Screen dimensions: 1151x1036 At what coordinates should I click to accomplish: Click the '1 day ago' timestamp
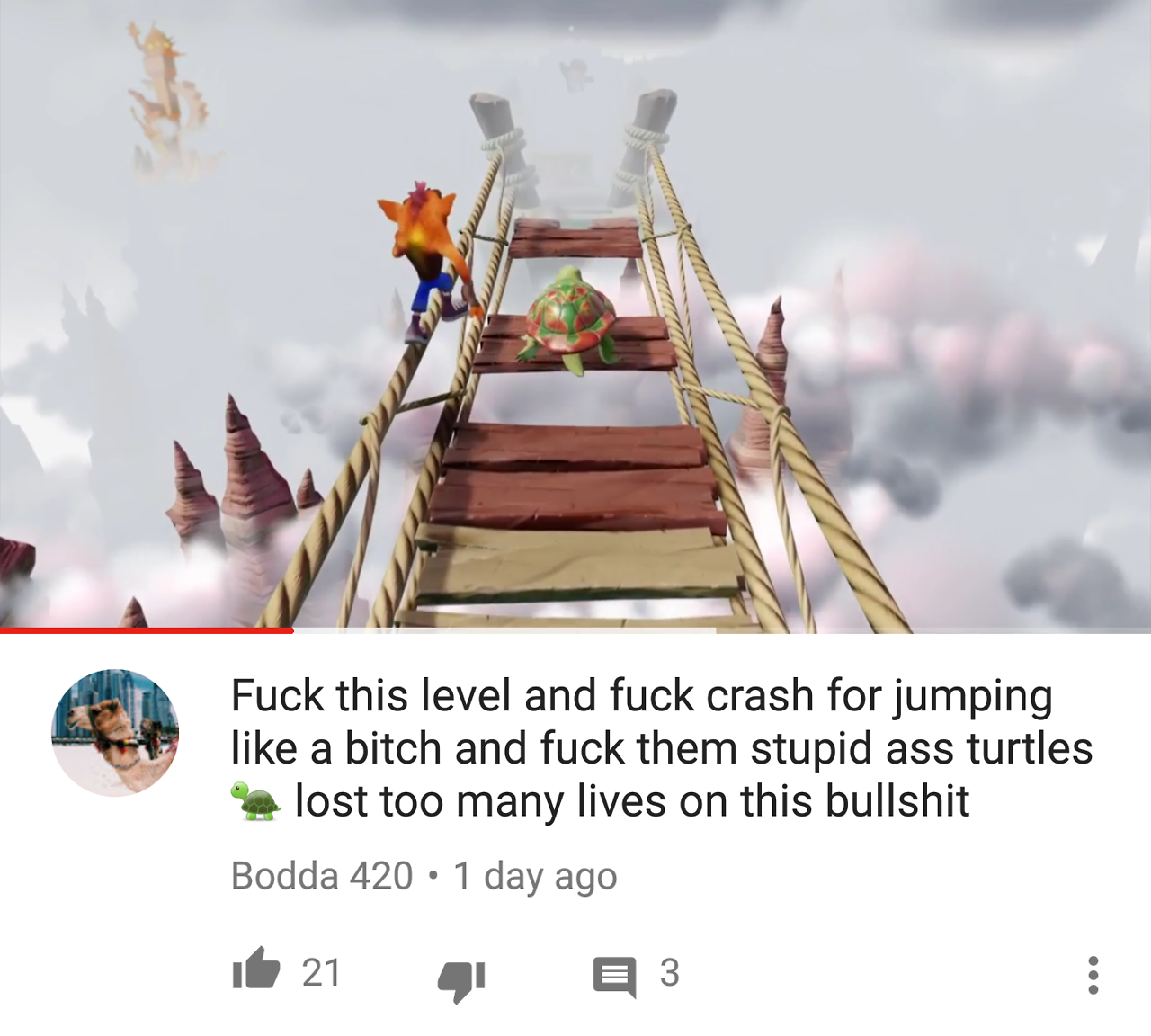coord(535,876)
